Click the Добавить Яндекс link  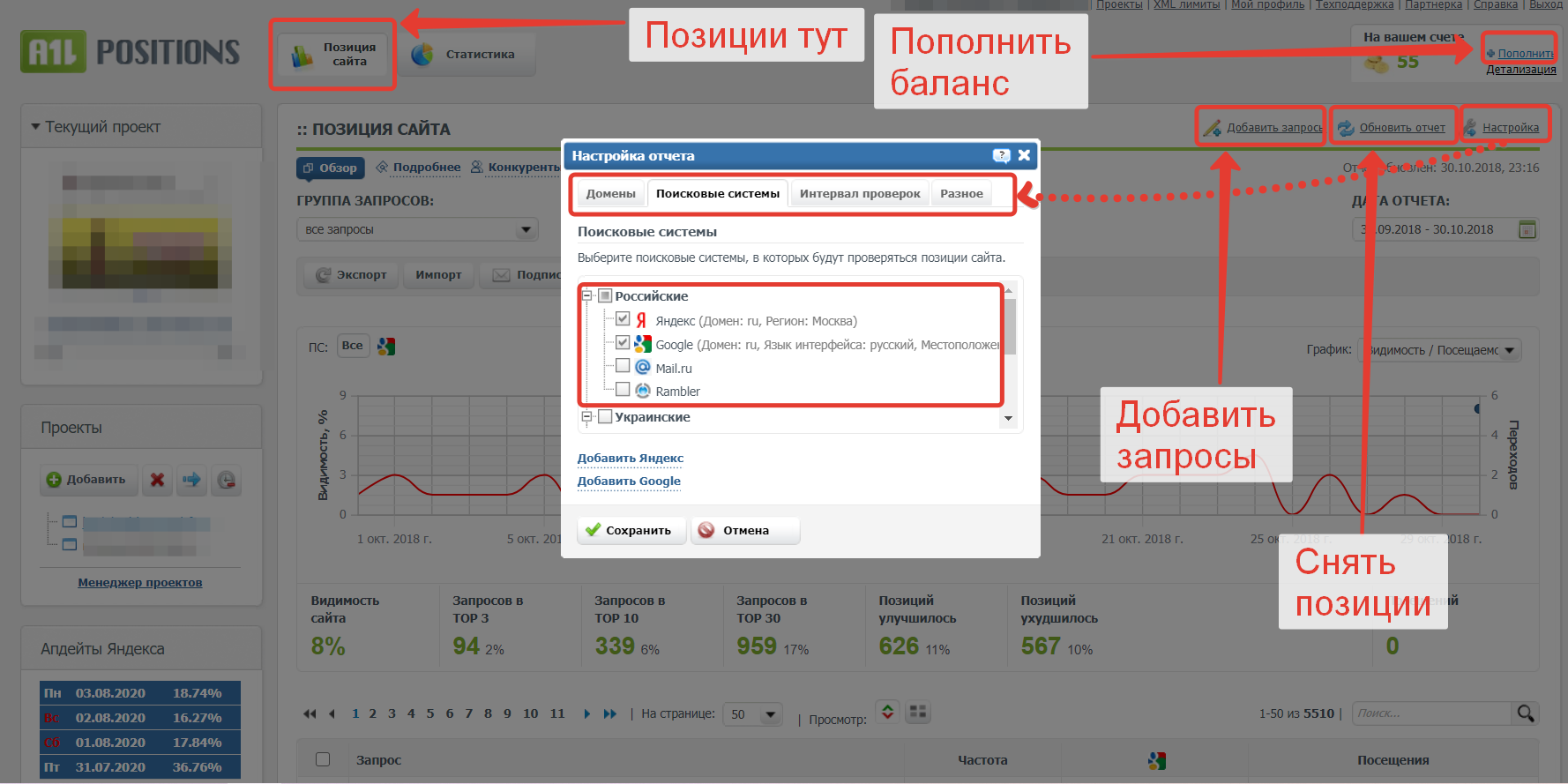coord(631,458)
